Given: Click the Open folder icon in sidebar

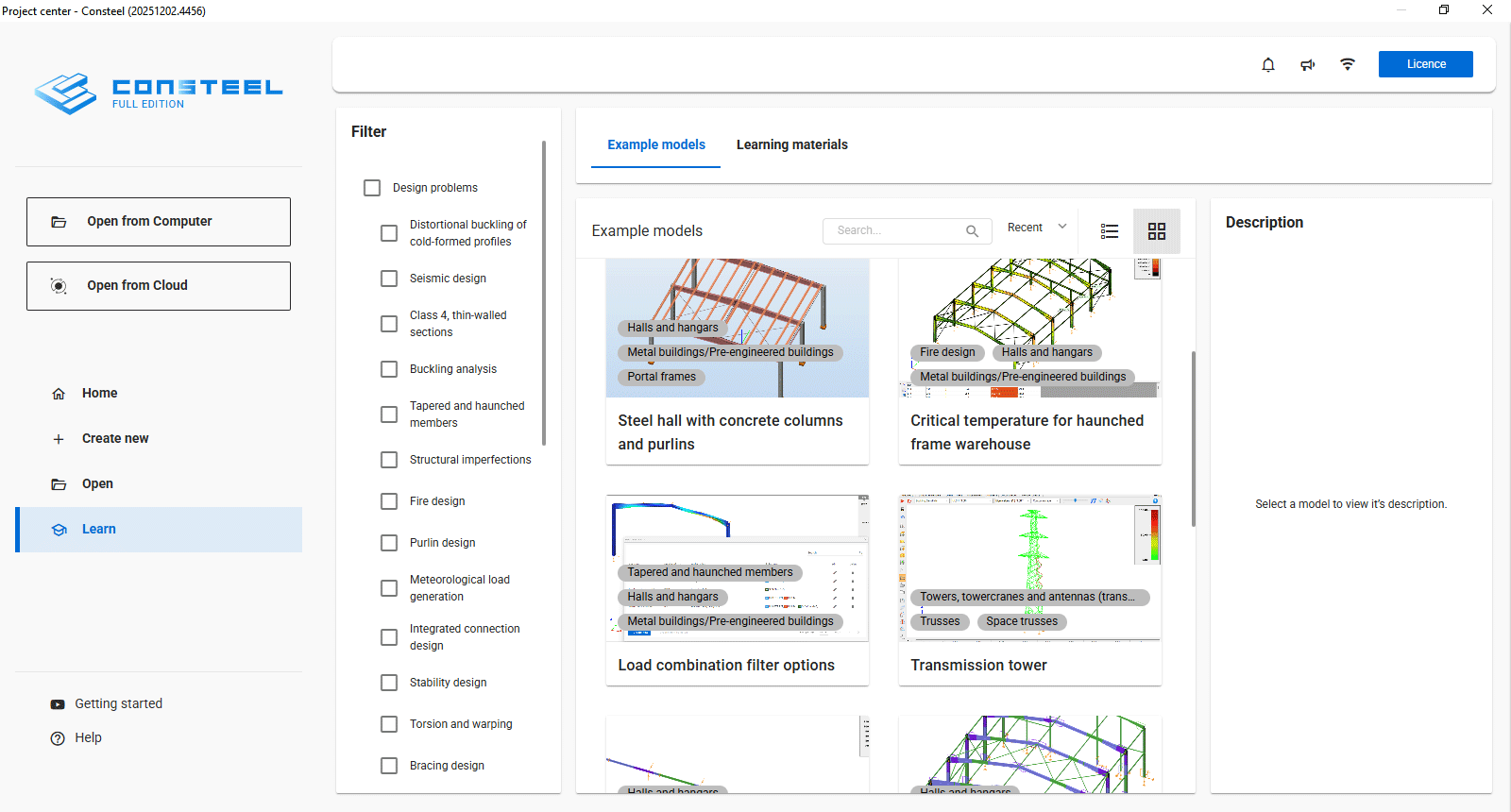Looking at the screenshot, I should 59,484.
